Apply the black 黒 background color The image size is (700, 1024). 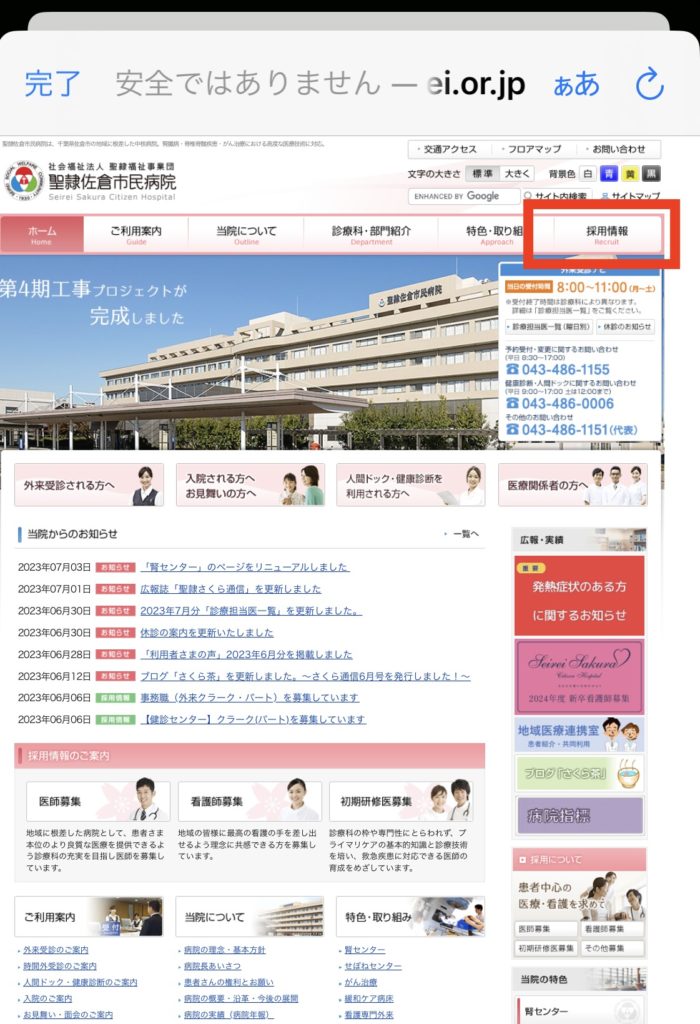[x=652, y=173]
